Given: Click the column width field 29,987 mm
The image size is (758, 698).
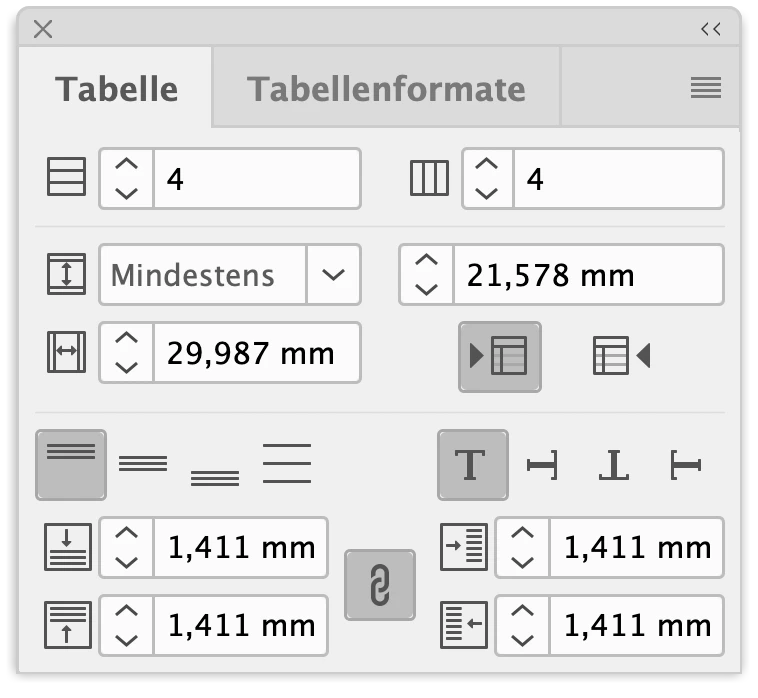Looking at the screenshot, I should click(255, 353).
